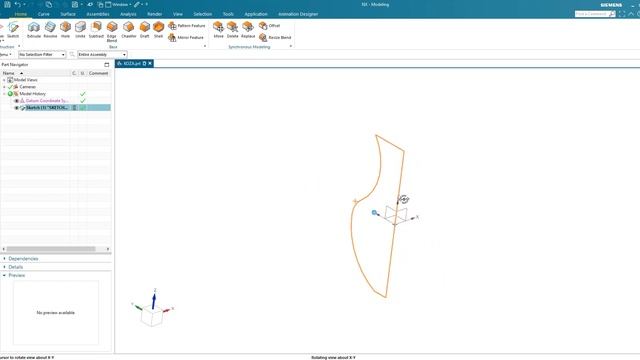Collapse the Model History tree node

(x=4, y=94)
